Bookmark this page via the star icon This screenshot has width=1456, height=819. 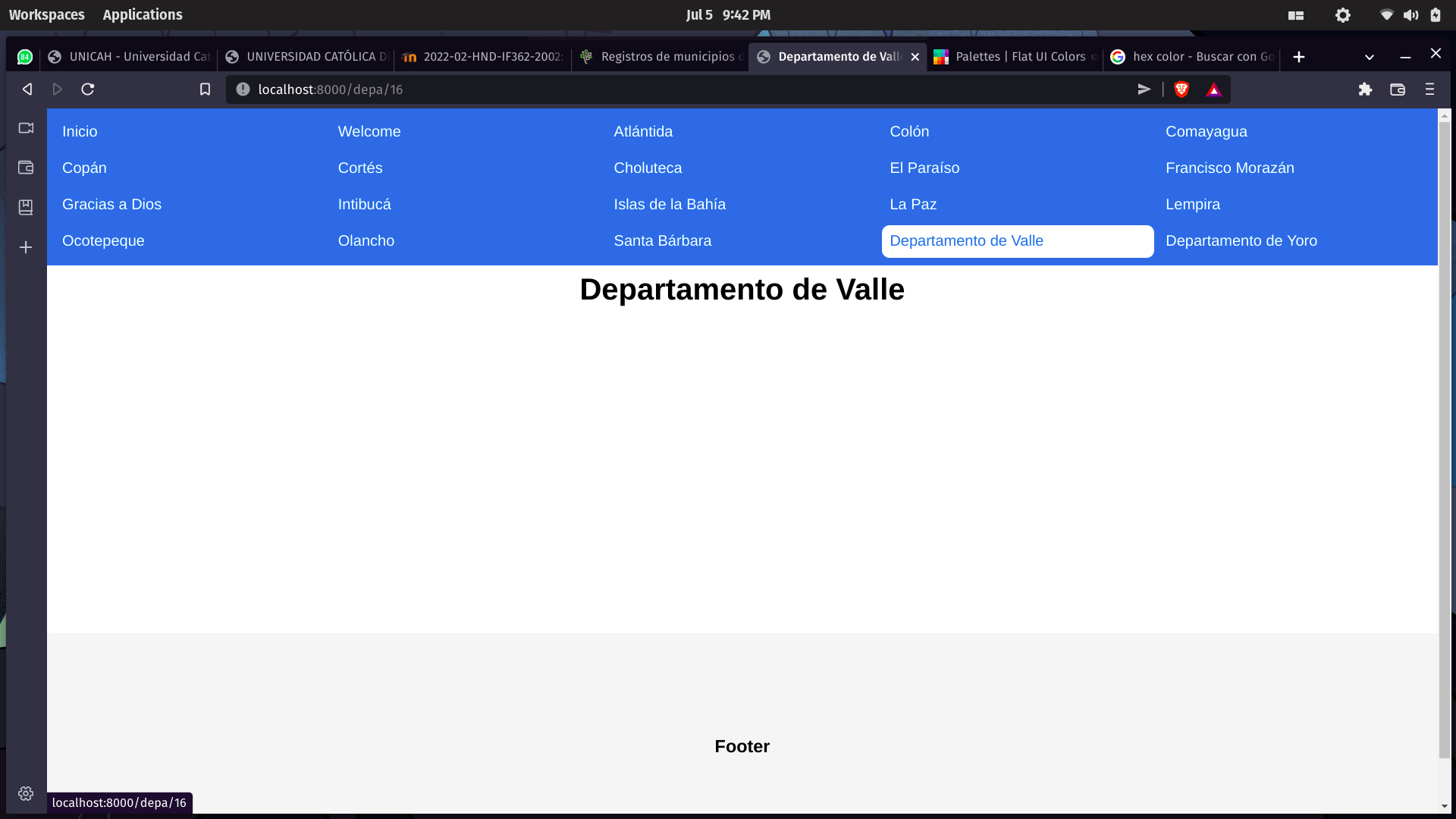(205, 89)
